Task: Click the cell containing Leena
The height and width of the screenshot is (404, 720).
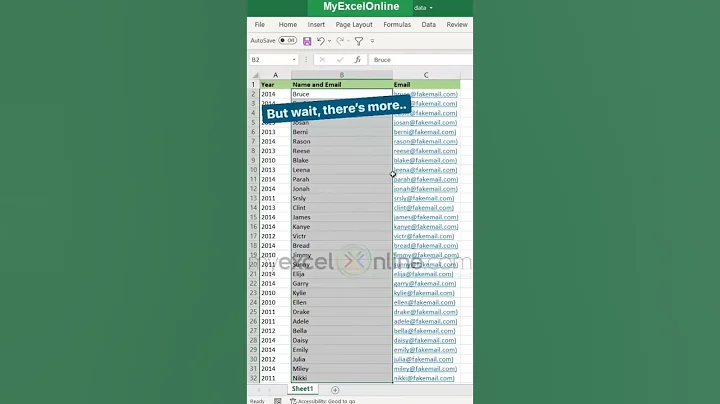Action: [x=342, y=170]
